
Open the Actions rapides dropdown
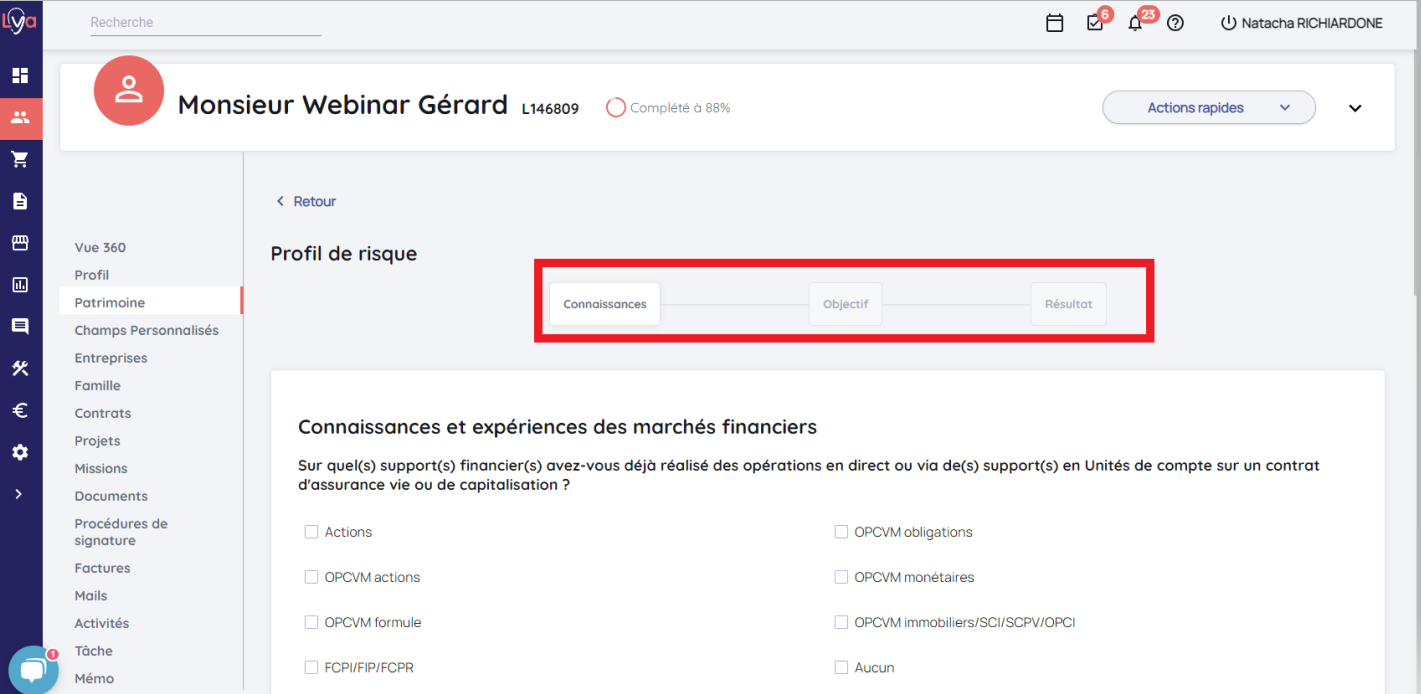1208,108
